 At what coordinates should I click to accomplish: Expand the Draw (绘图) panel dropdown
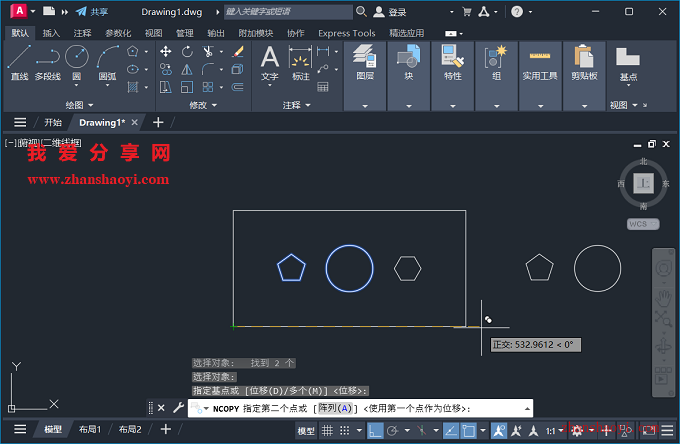coord(79,105)
